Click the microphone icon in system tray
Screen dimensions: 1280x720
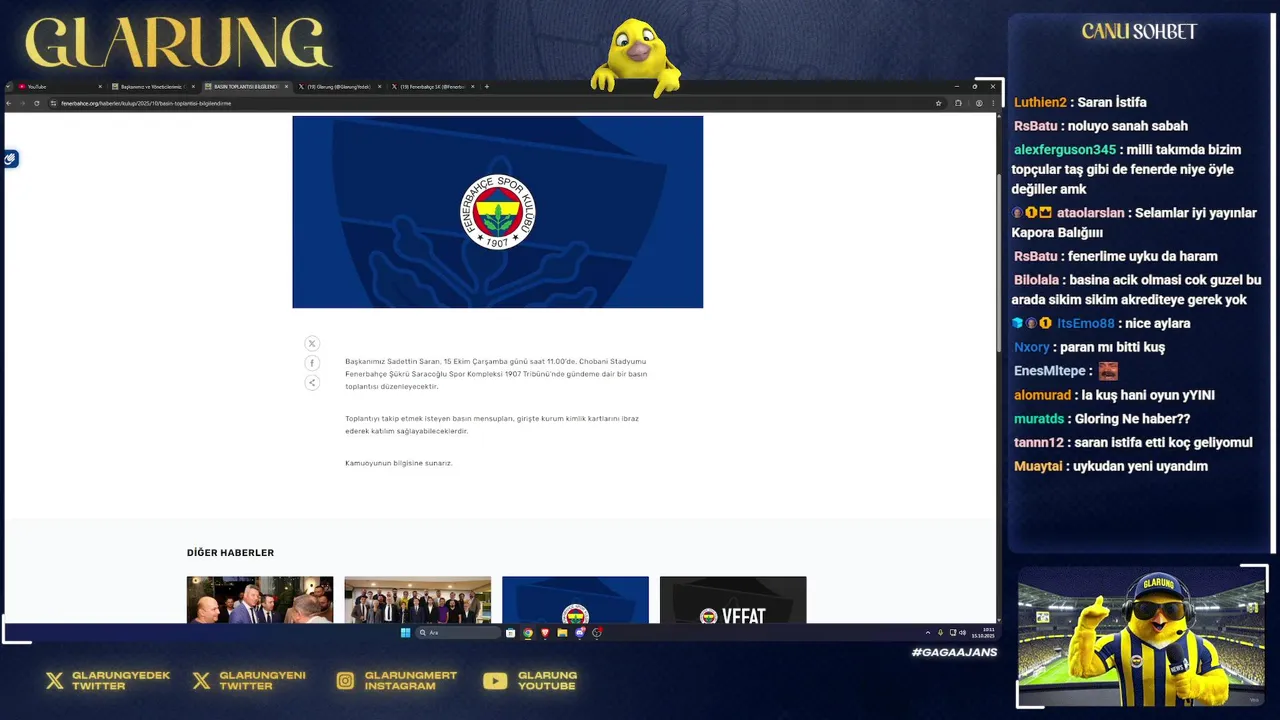click(x=940, y=633)
